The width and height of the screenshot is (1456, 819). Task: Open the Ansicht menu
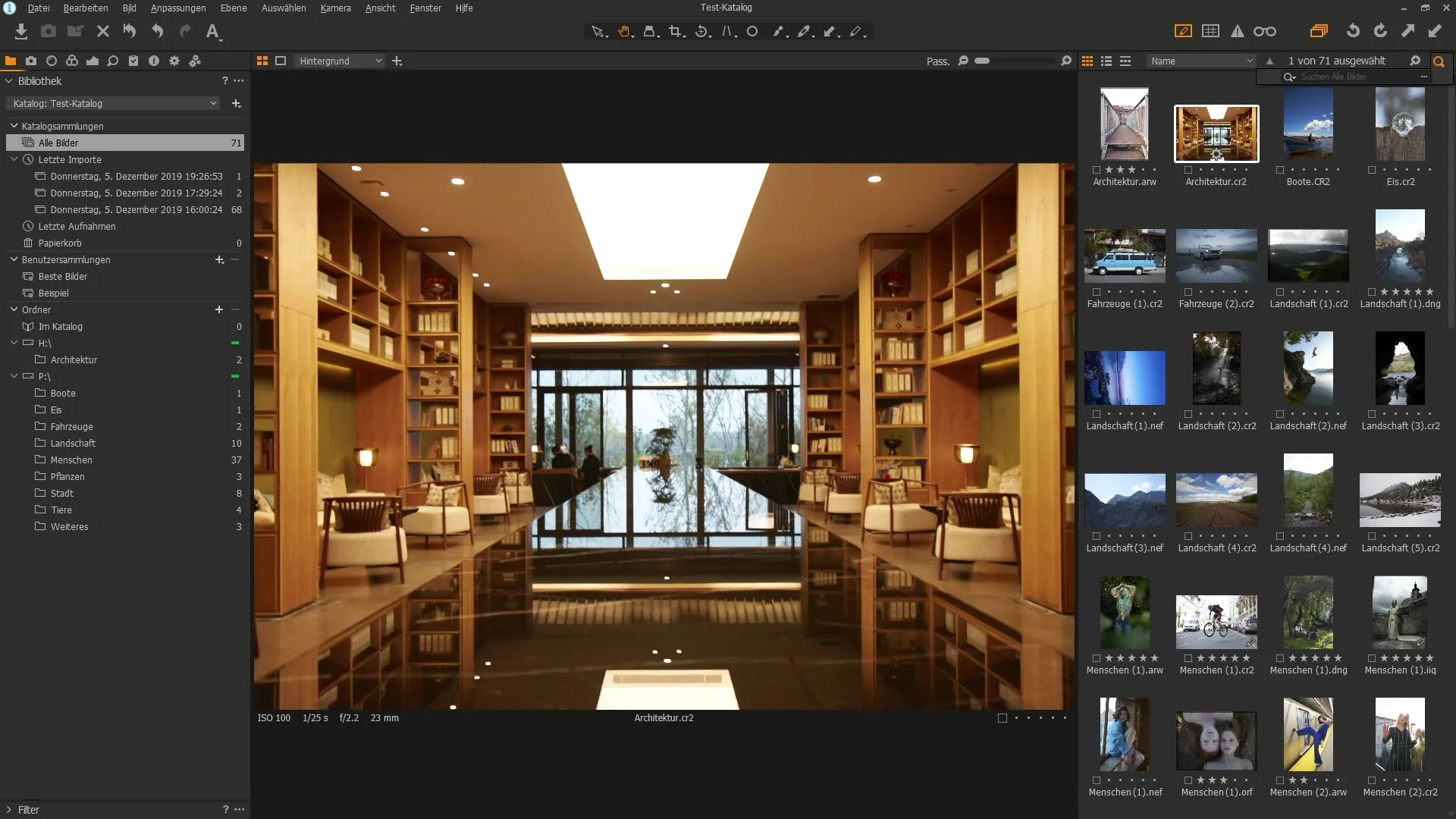pyautogui.click(x=381, y=8)
